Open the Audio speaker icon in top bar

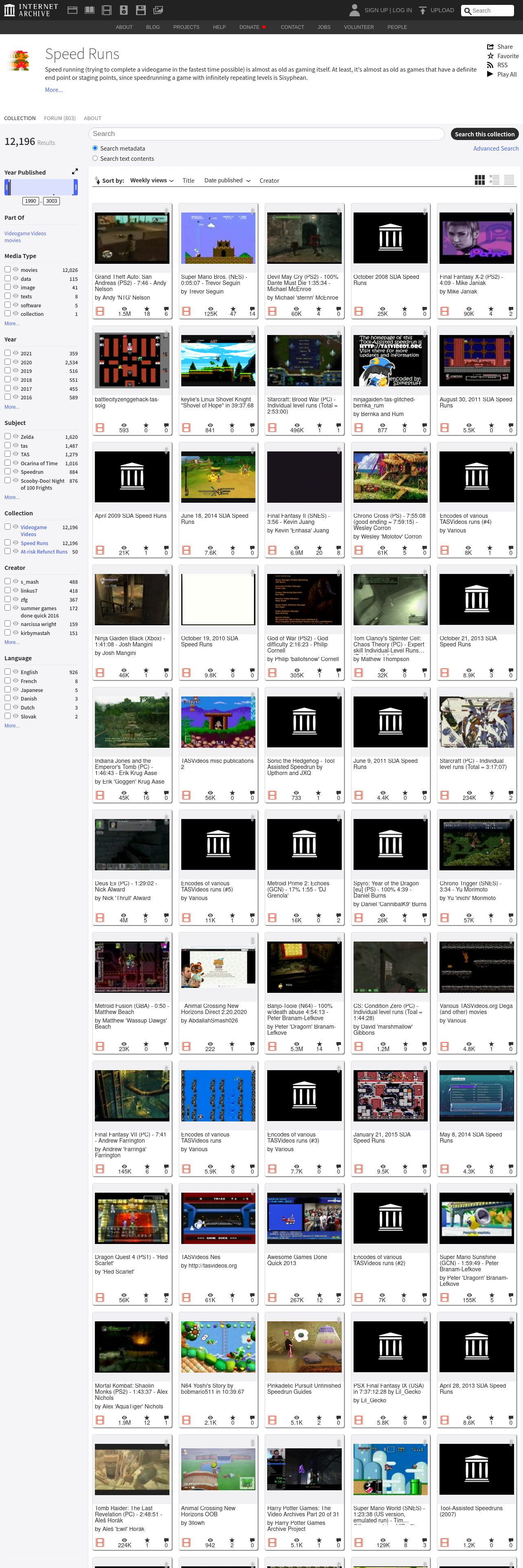(123, 10)
